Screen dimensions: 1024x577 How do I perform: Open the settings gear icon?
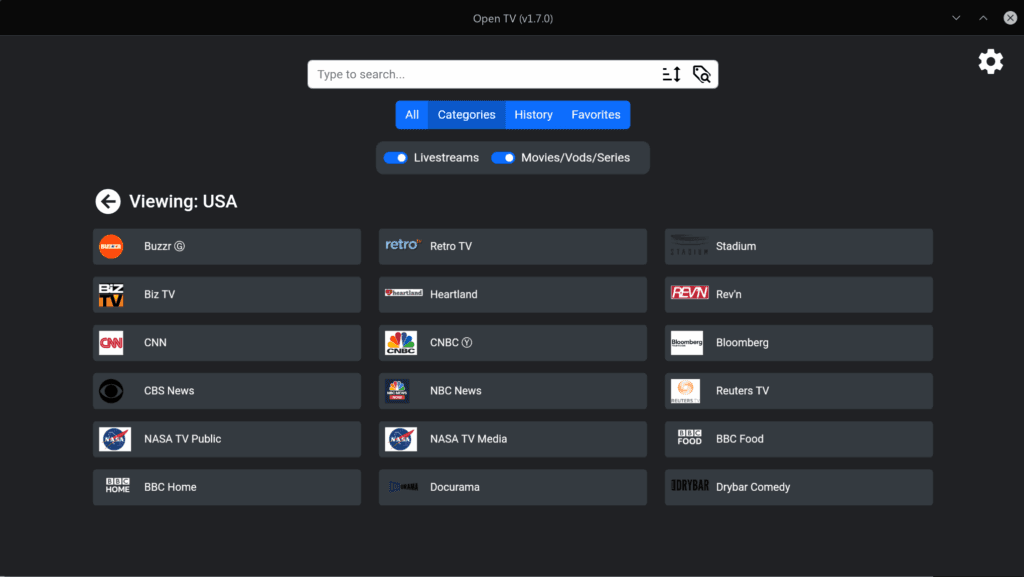coord(990,62)
